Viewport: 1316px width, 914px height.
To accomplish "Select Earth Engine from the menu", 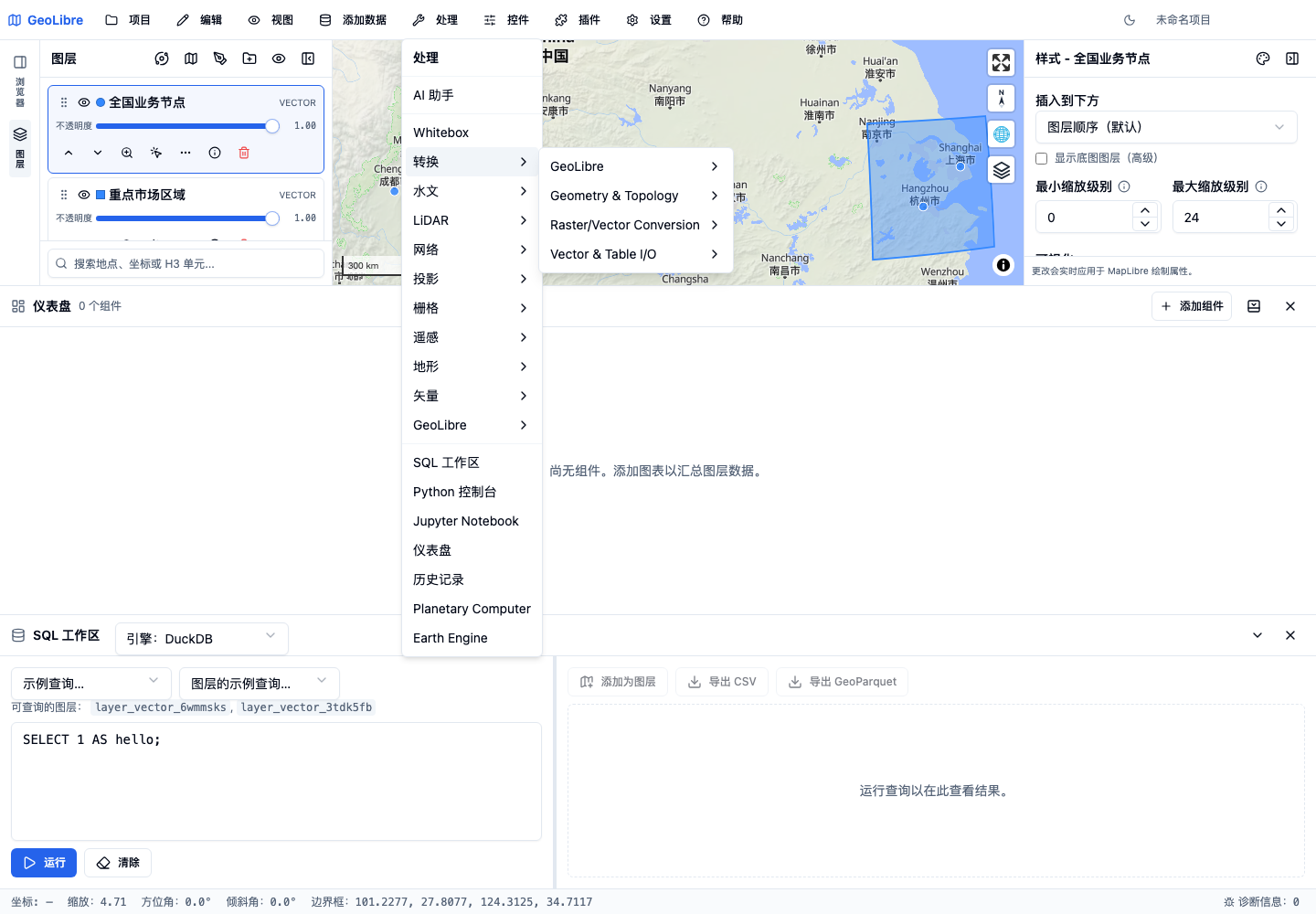I will (x=472, y=638).
